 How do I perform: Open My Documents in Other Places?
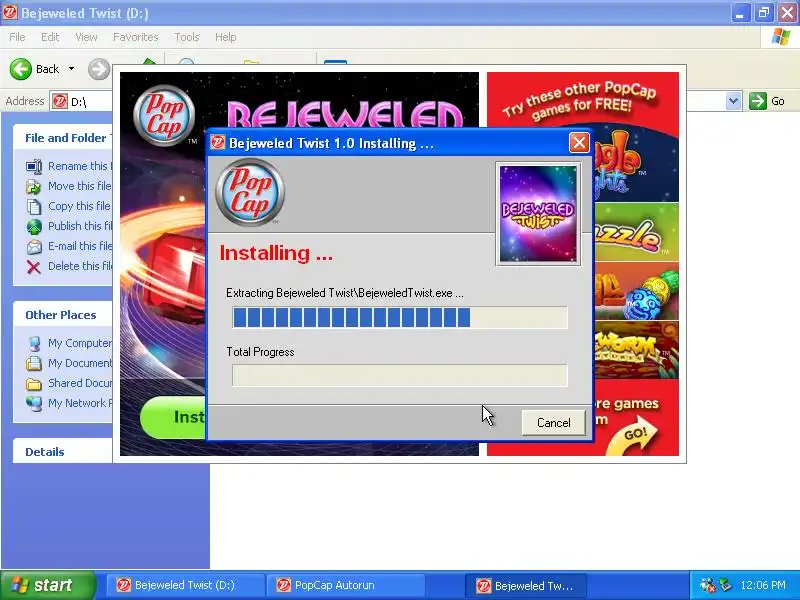tap(79, 363)
